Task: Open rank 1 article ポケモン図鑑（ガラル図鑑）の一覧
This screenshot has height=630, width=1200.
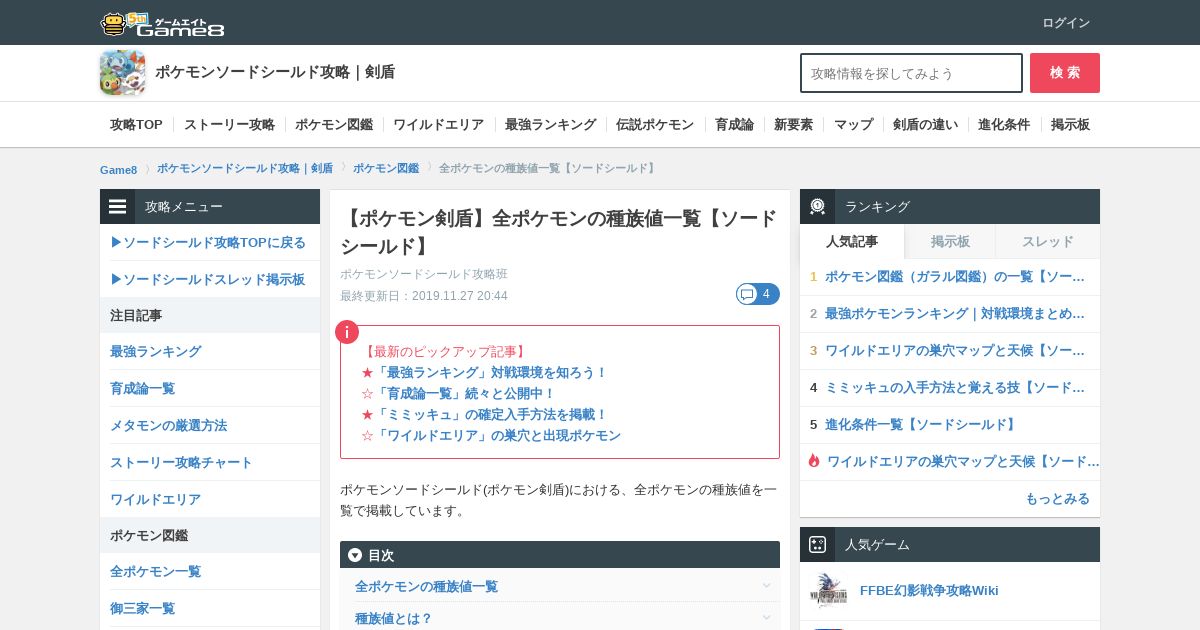Action: coord(955,276)
